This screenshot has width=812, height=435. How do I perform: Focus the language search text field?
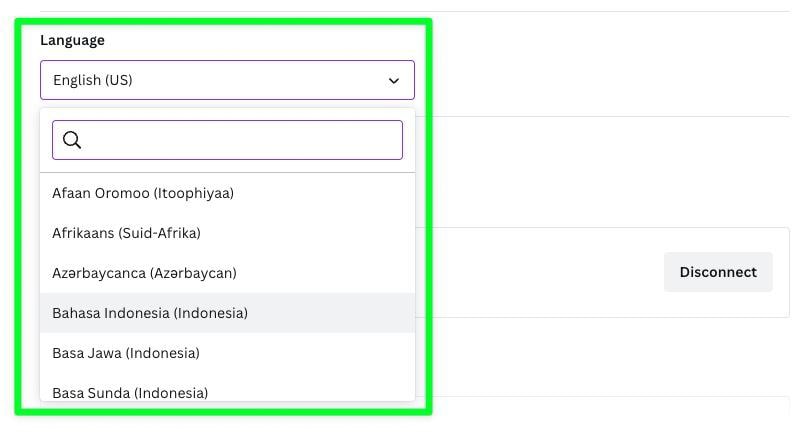(x=227, y=140)
